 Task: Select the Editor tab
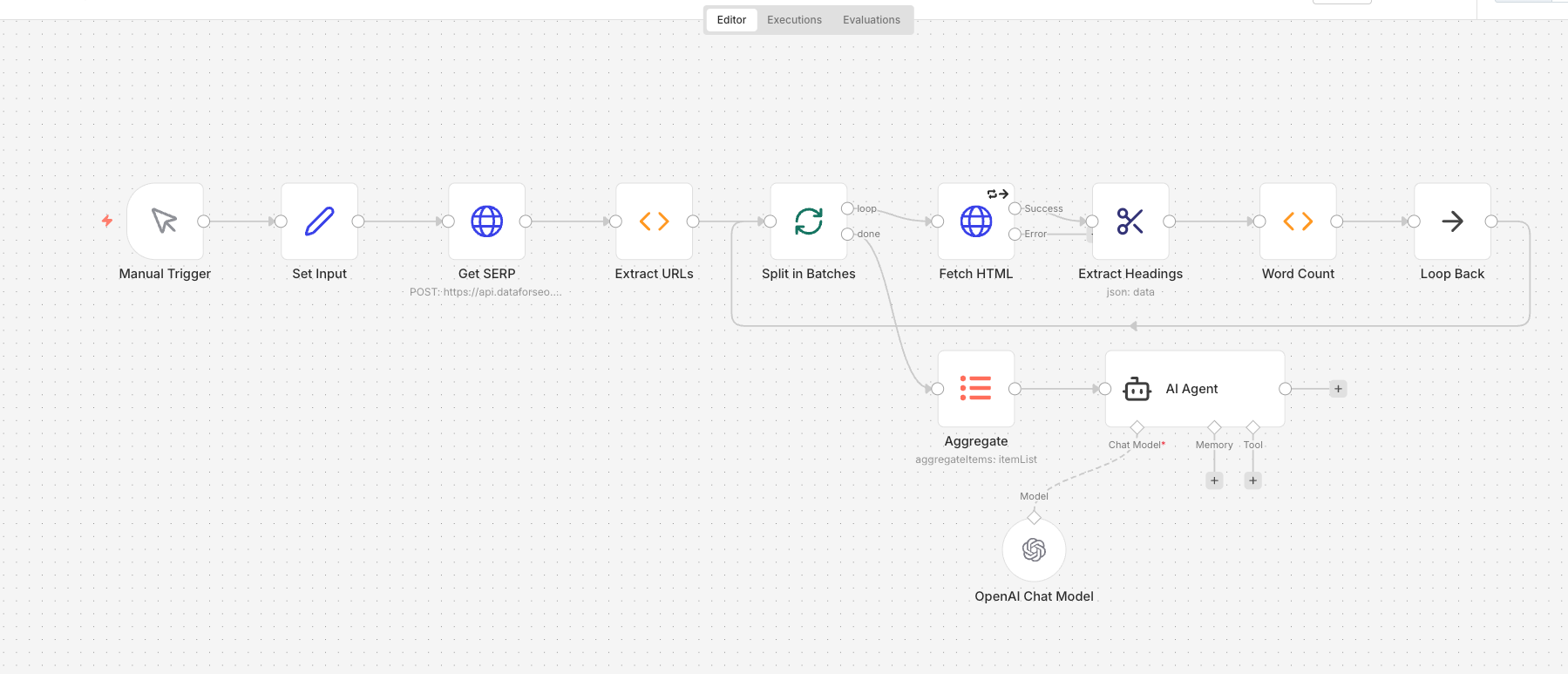click(x=731, y=20)
